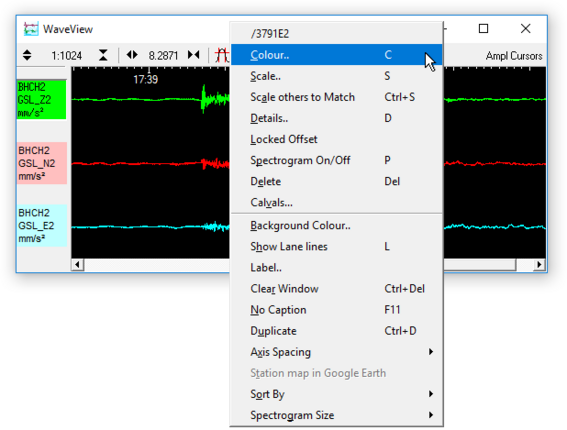Click the horizontal compress arrows icon
Image resolution: width=567 pixels, height=430 pixels.
pyautogui.click(x=193, y=55)
